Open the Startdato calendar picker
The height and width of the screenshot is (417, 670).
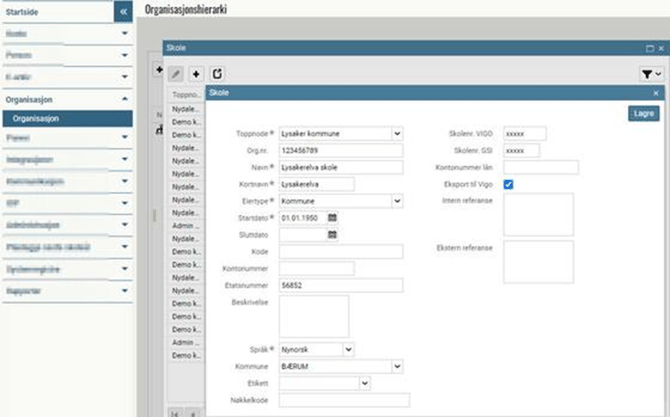pos(333,218)
